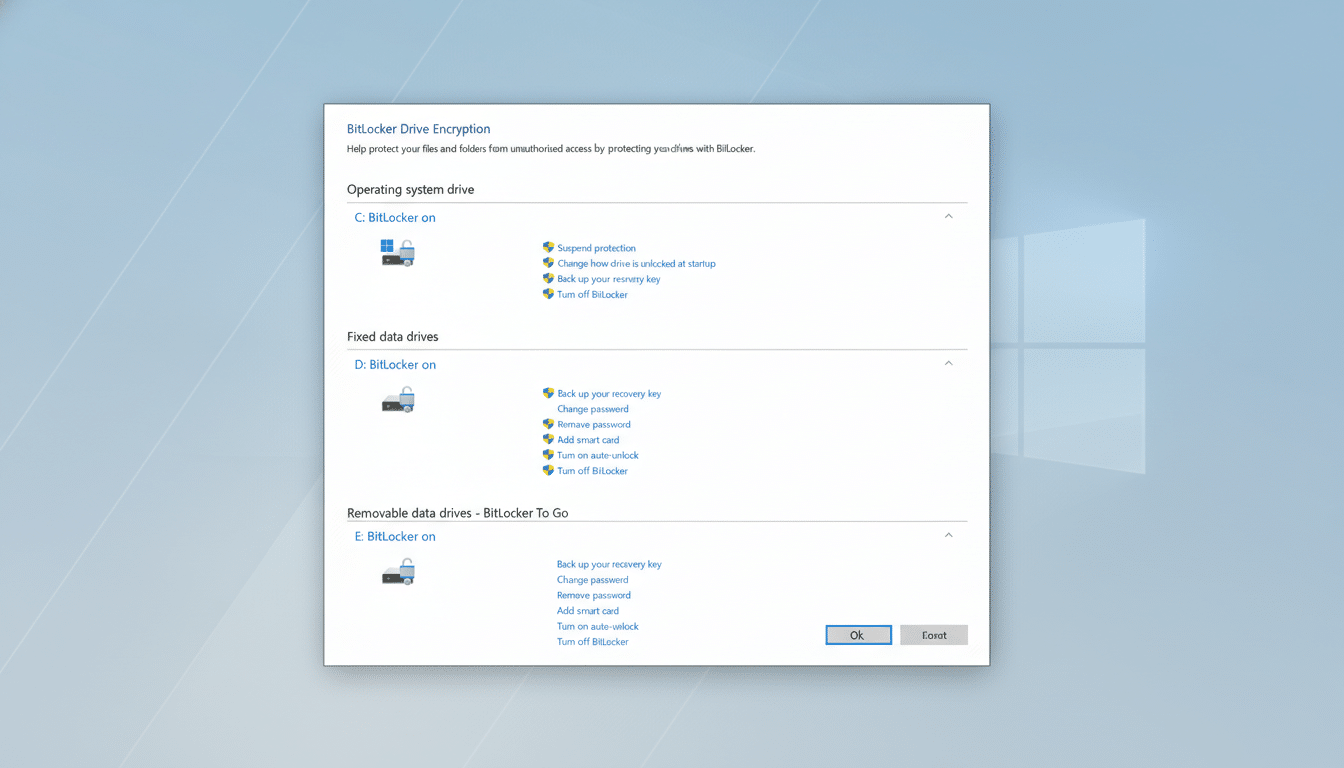Click the E: removable drive icon
Image resolution: width=1344 pixels, height=768 pixels.
coord(398,571)
